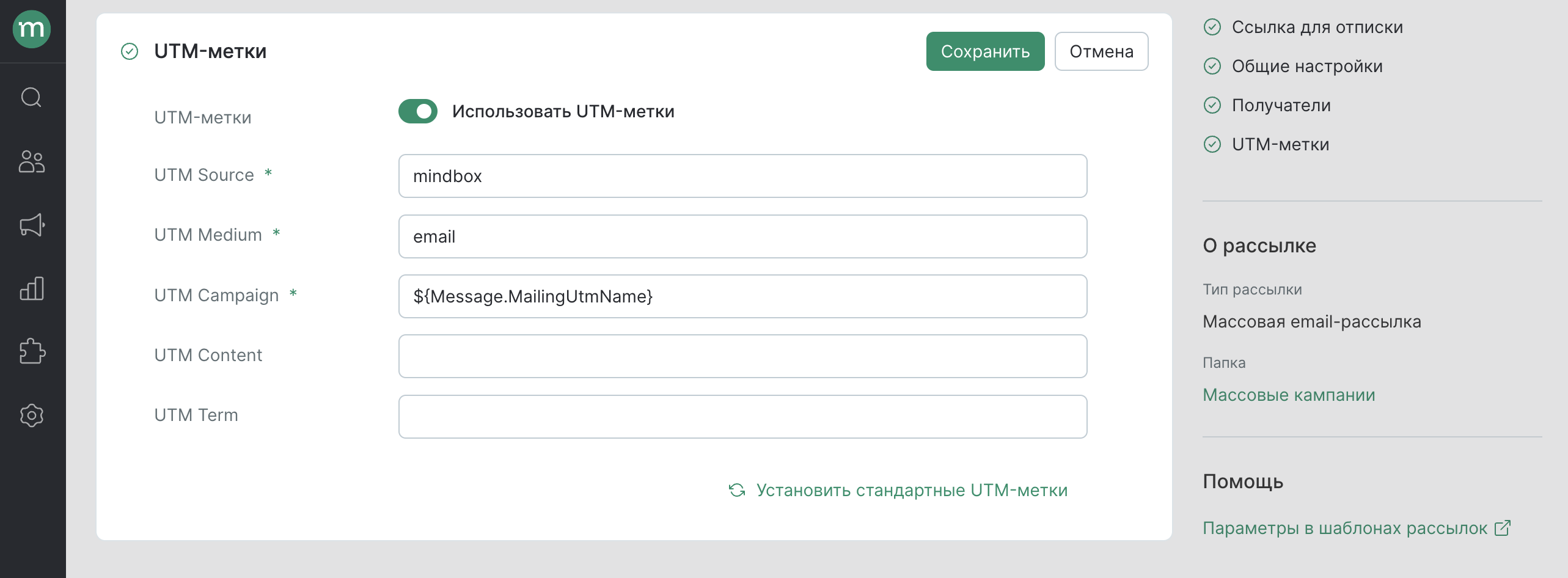Click check icon beside UTM-метки in checklist
Screen dimensions: 1568x578
point(1212,144)
